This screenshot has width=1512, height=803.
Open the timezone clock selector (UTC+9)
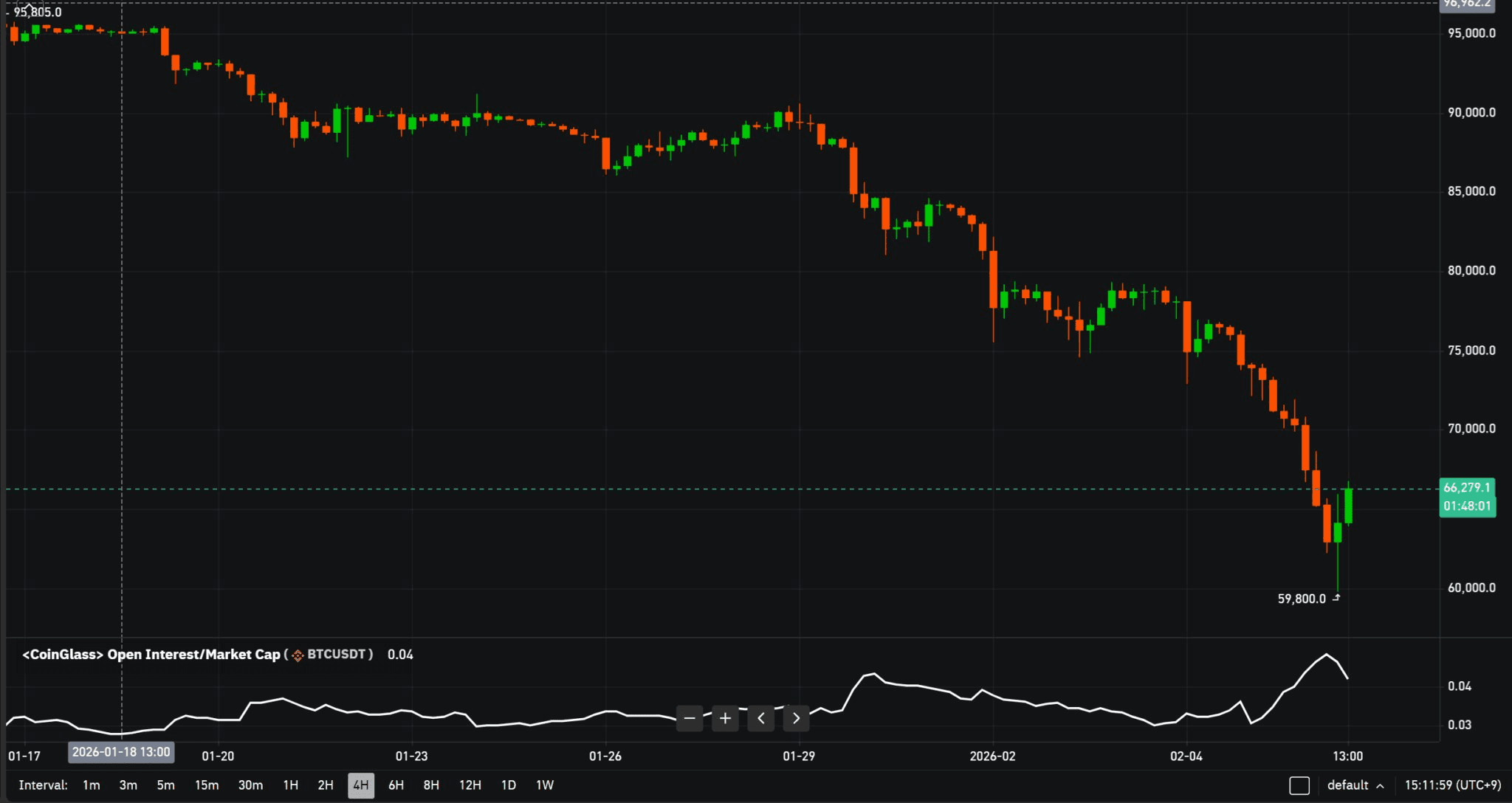pos(1452,785)
